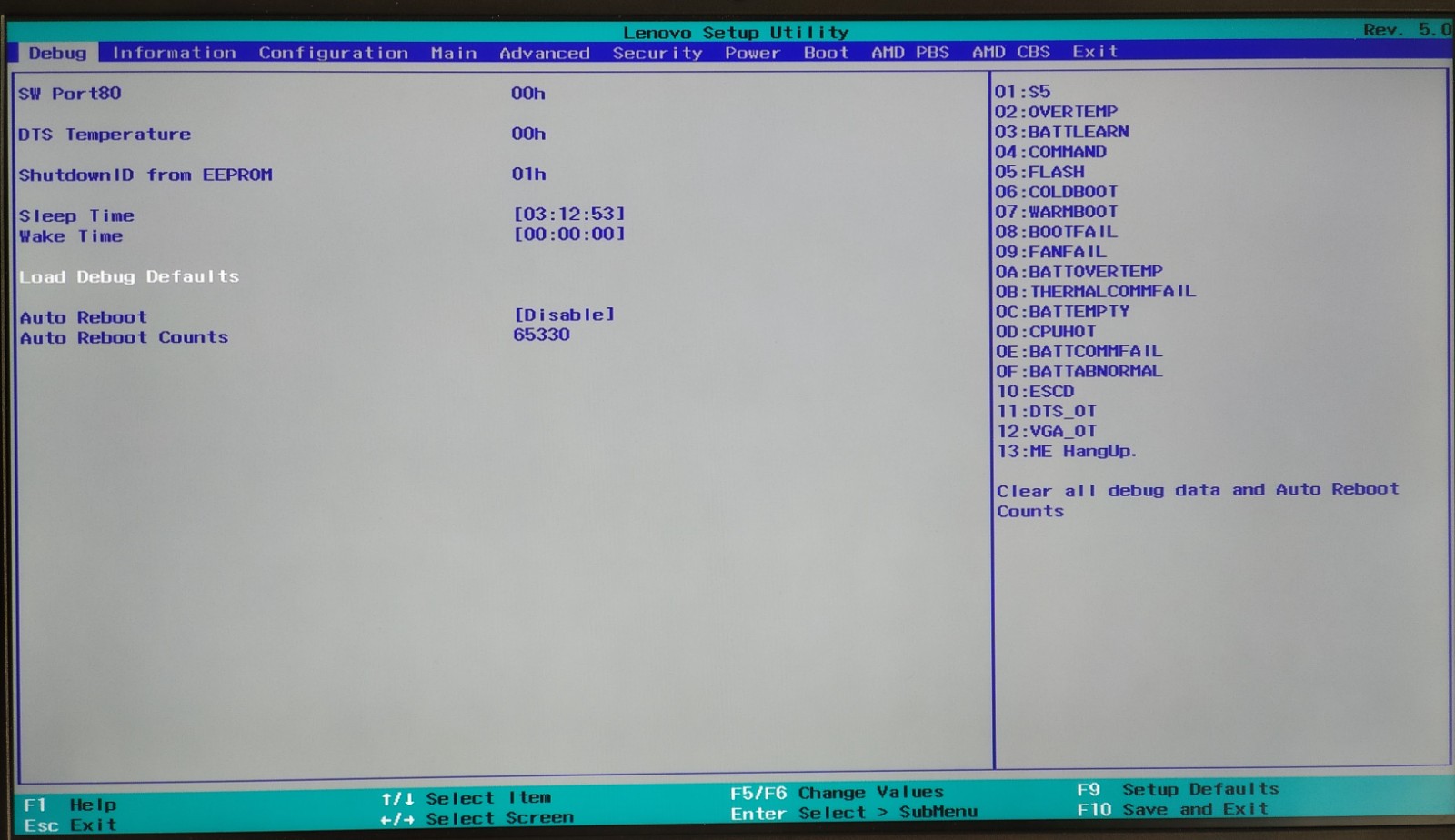Click the DTS Temperature value 00h
Image resolution: width=1455 pixels, height=840 pixels.
[528, 134]
